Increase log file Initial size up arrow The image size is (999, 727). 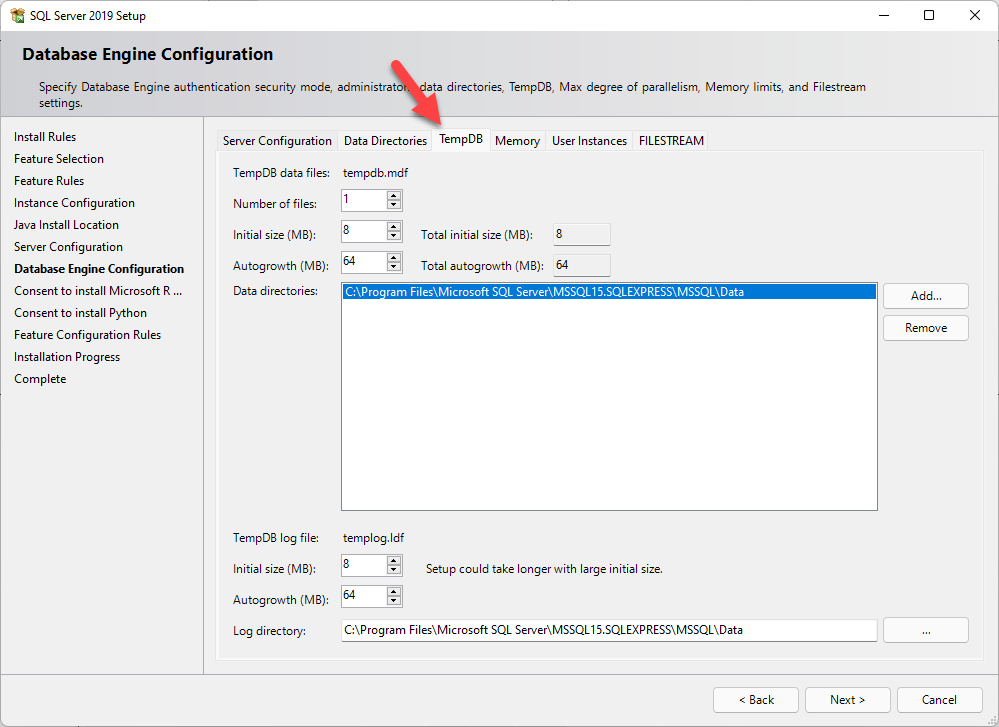[x=394, y=560]
